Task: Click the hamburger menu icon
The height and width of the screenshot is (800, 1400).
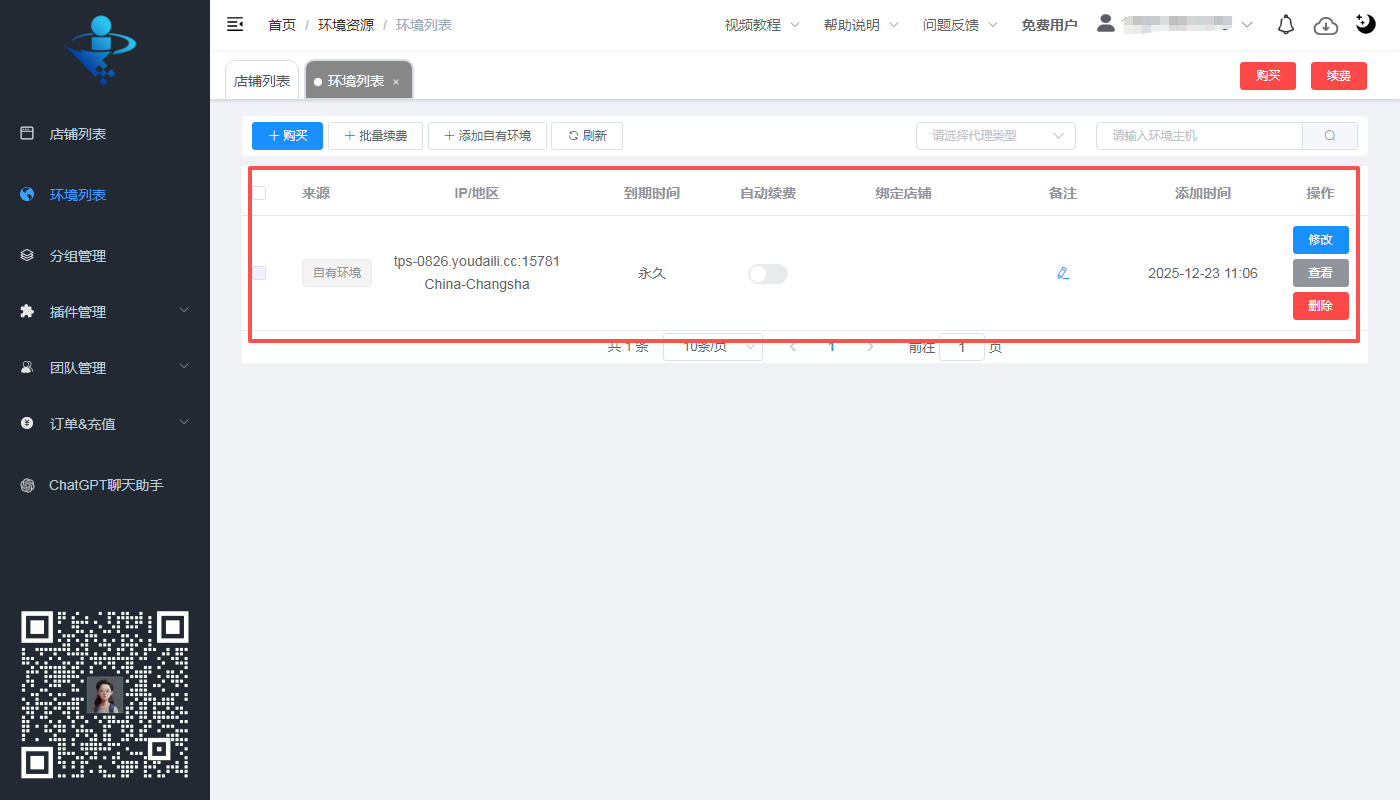Action: point(235,23)
